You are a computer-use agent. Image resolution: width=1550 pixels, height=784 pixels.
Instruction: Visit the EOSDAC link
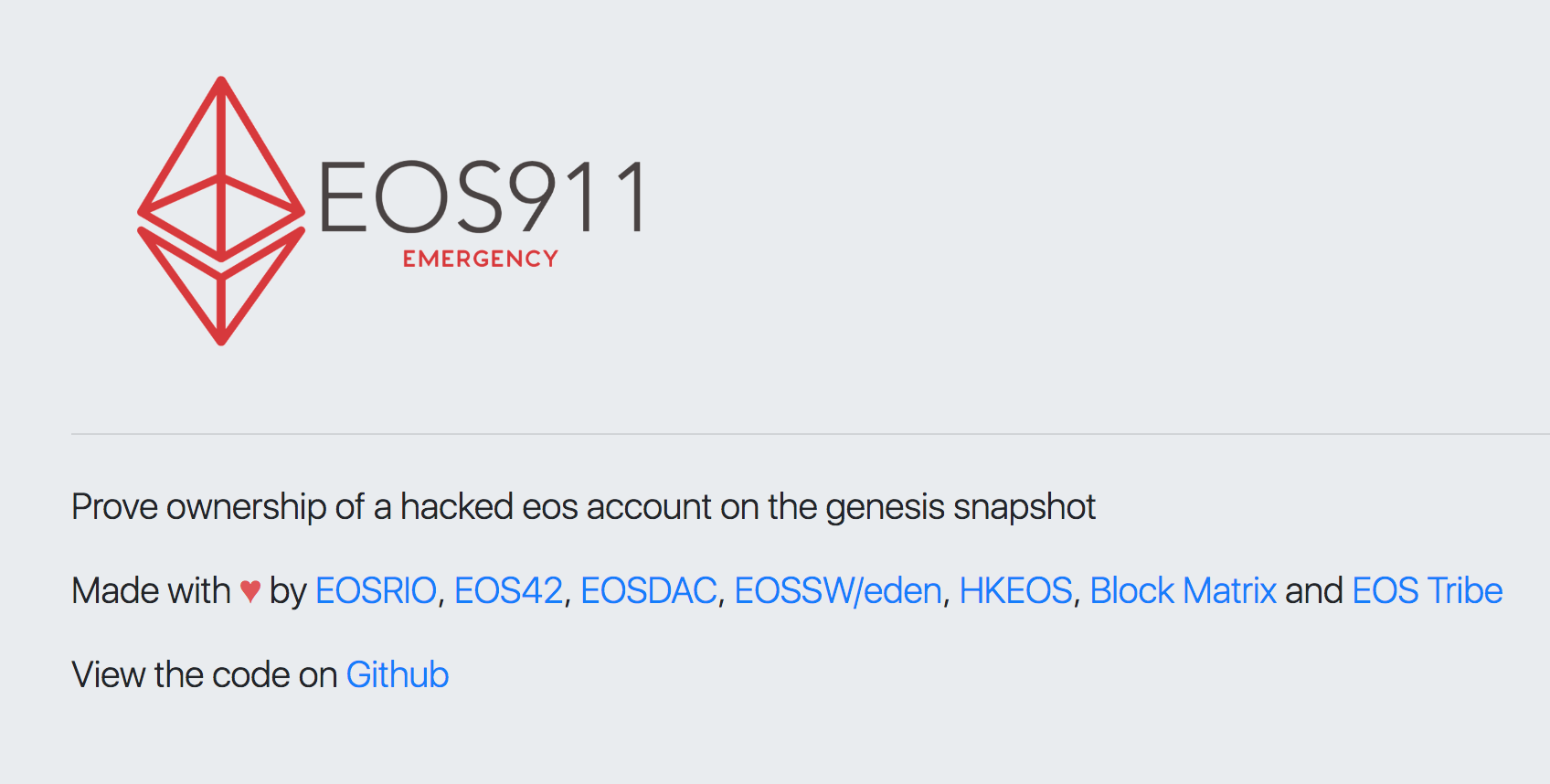(x=648, y=591)
